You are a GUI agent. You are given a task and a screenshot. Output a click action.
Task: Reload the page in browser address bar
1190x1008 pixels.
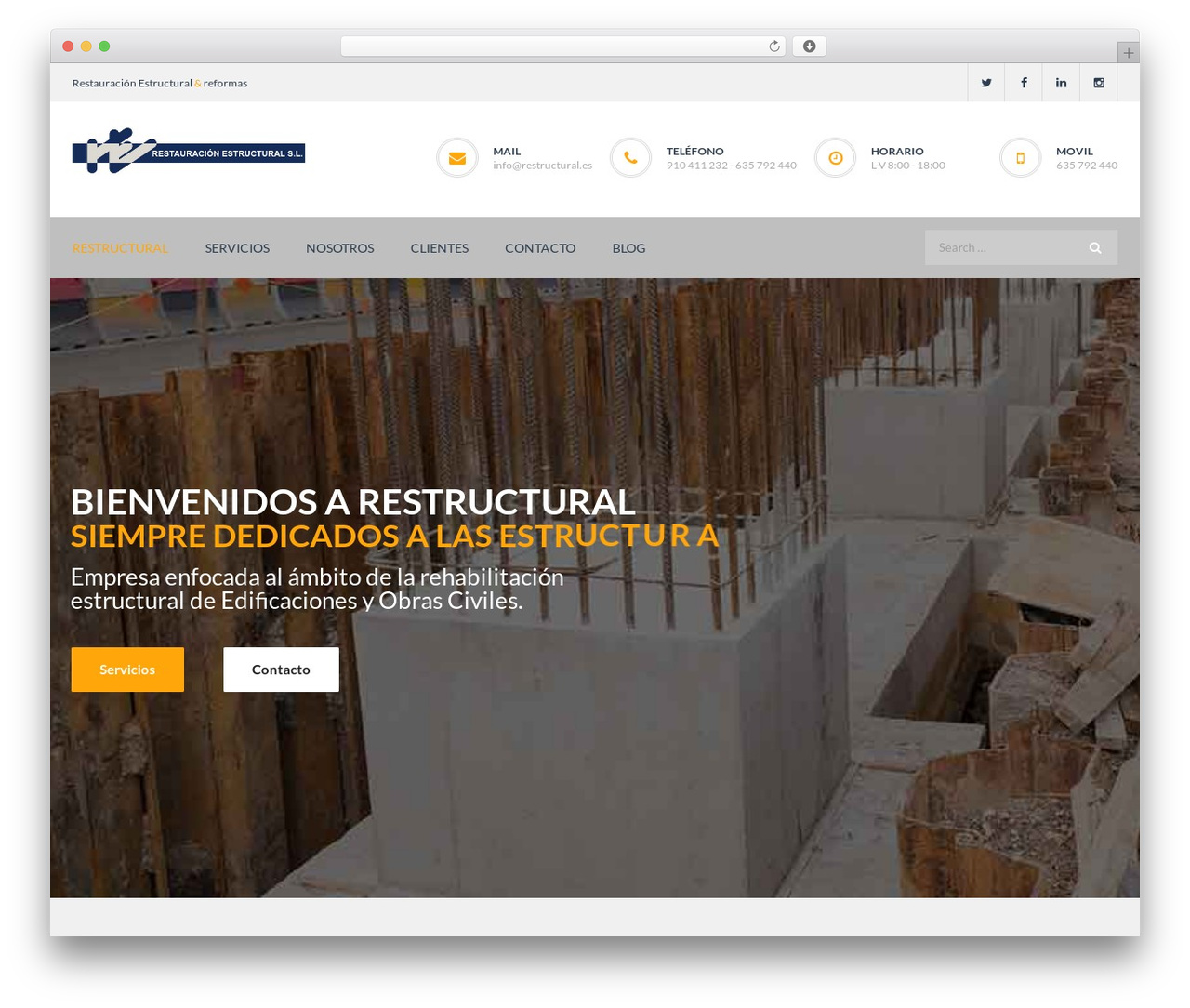773,46
